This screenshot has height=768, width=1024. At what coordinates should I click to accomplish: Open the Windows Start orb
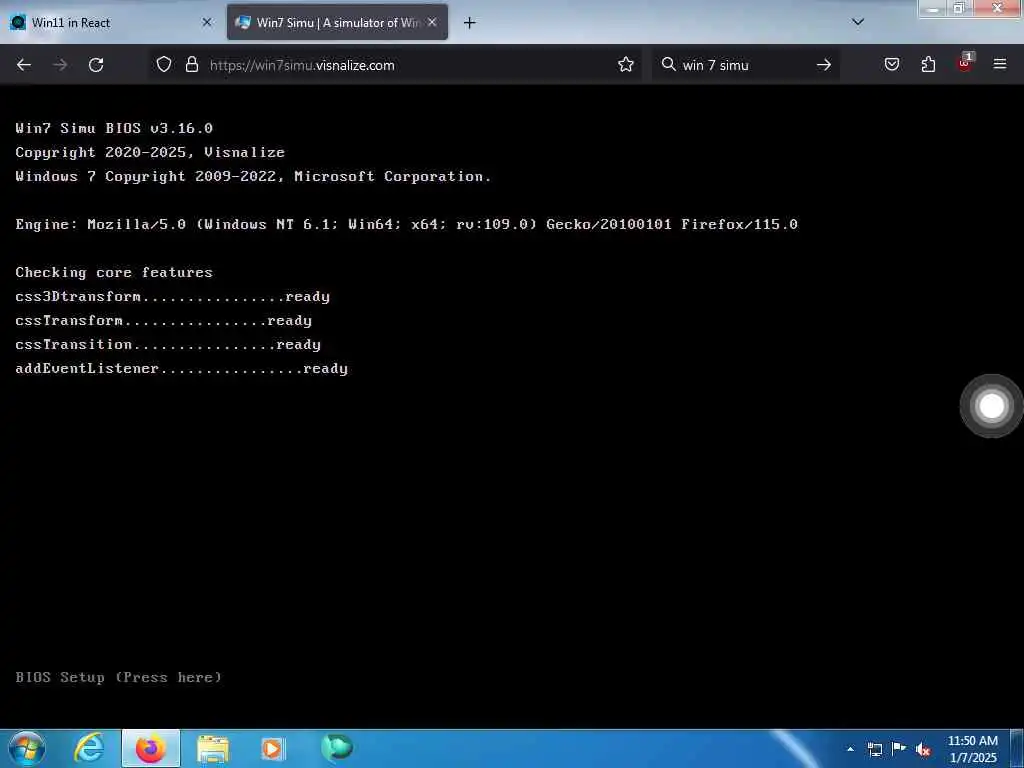27,748
